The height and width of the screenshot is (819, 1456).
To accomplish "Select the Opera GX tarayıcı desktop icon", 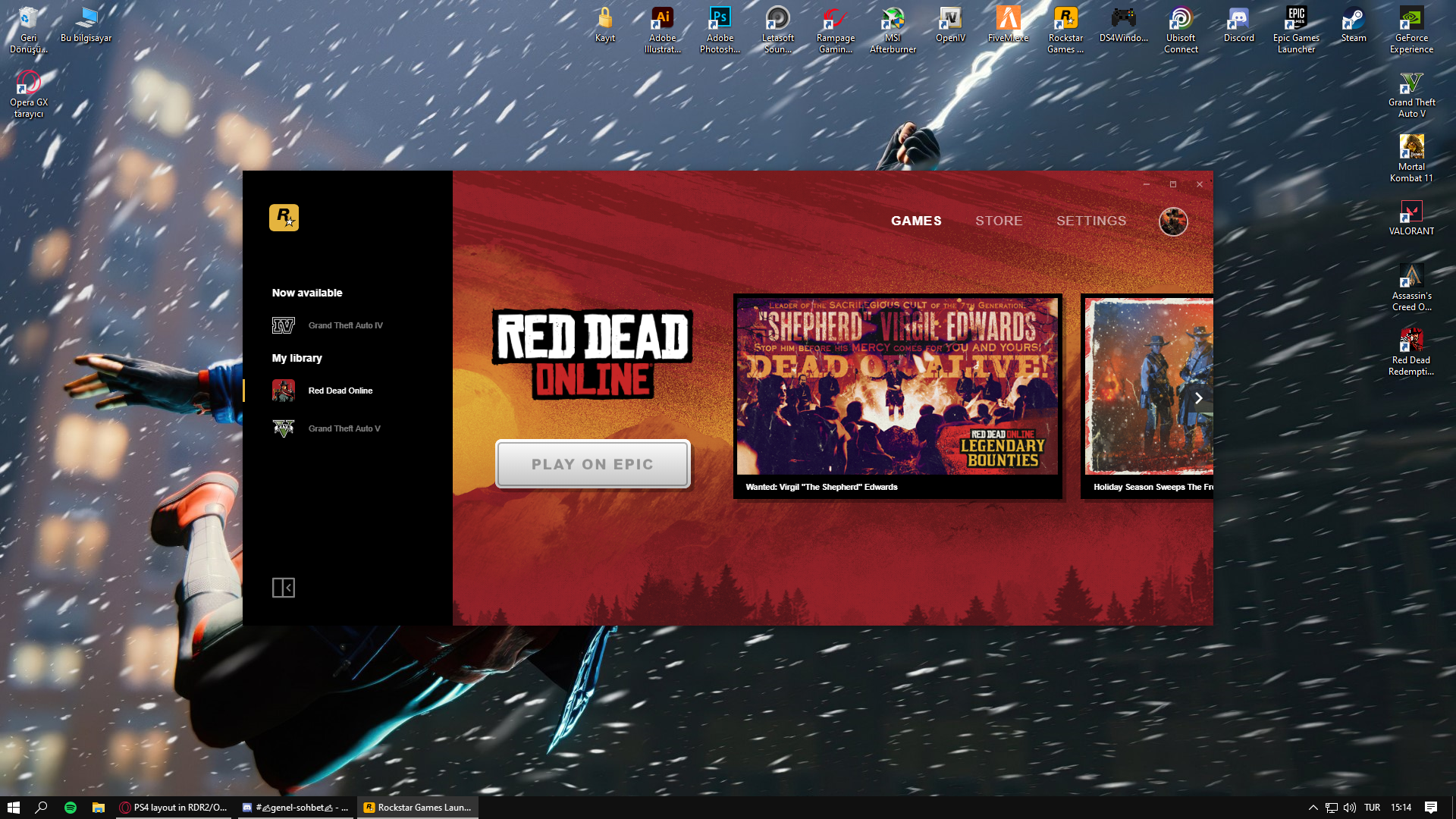I will click(x=28, y=94).
